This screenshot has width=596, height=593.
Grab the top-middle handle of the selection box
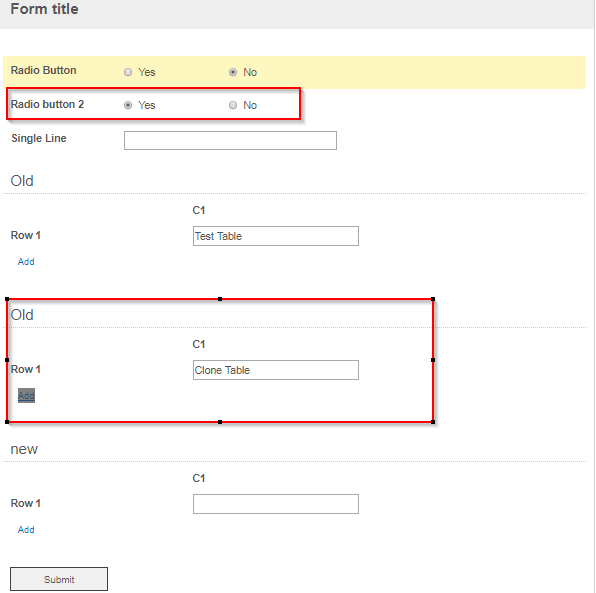[x=220, y=299]
